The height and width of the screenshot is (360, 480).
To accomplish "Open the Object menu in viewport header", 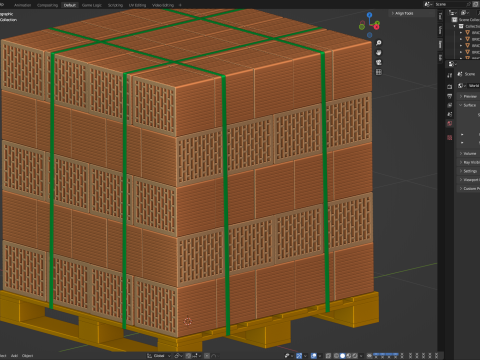I will pyautogui.click(x=28, y=356).
